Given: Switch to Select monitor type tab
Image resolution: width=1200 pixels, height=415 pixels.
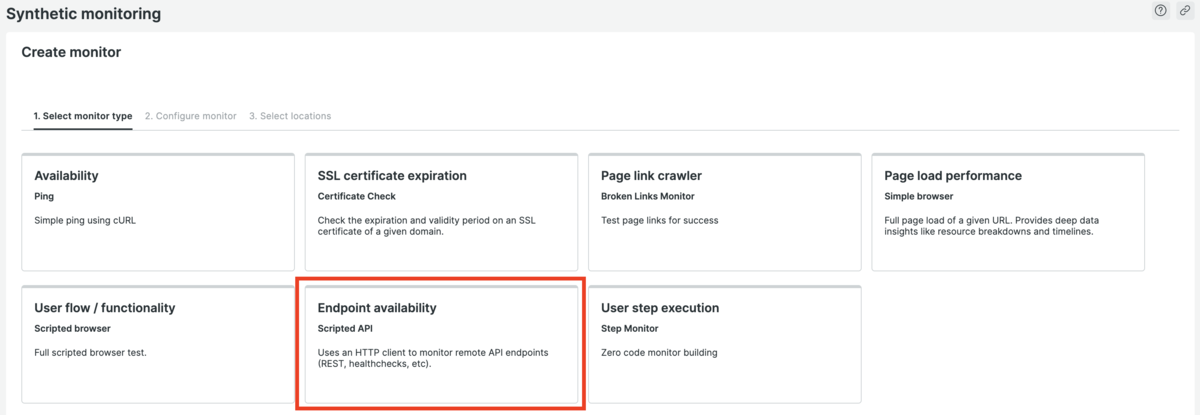Looking at the screenshot, I should point(83,116).
